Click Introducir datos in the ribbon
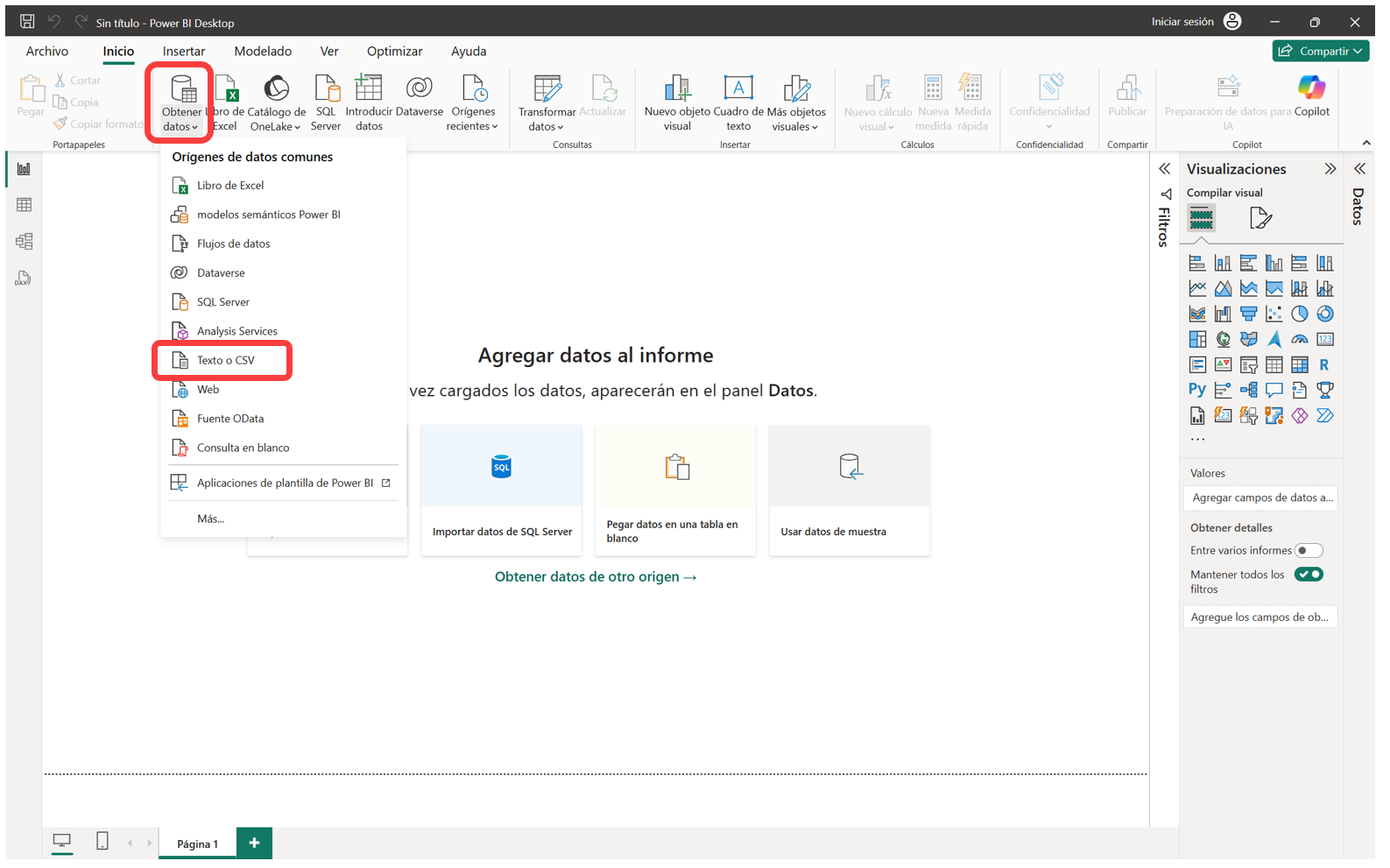The width and height of the screenshot is (1390, 868). (369, 103)
